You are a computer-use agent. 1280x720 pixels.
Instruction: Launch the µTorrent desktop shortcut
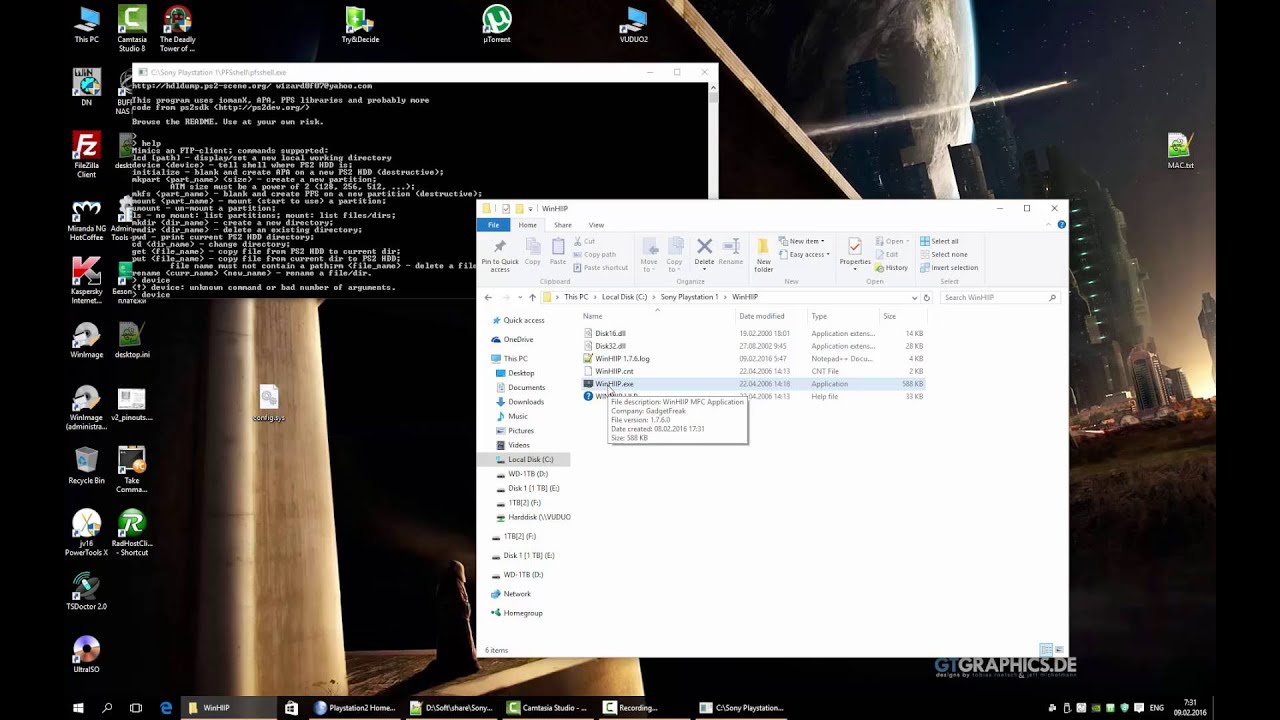(497, 25)
